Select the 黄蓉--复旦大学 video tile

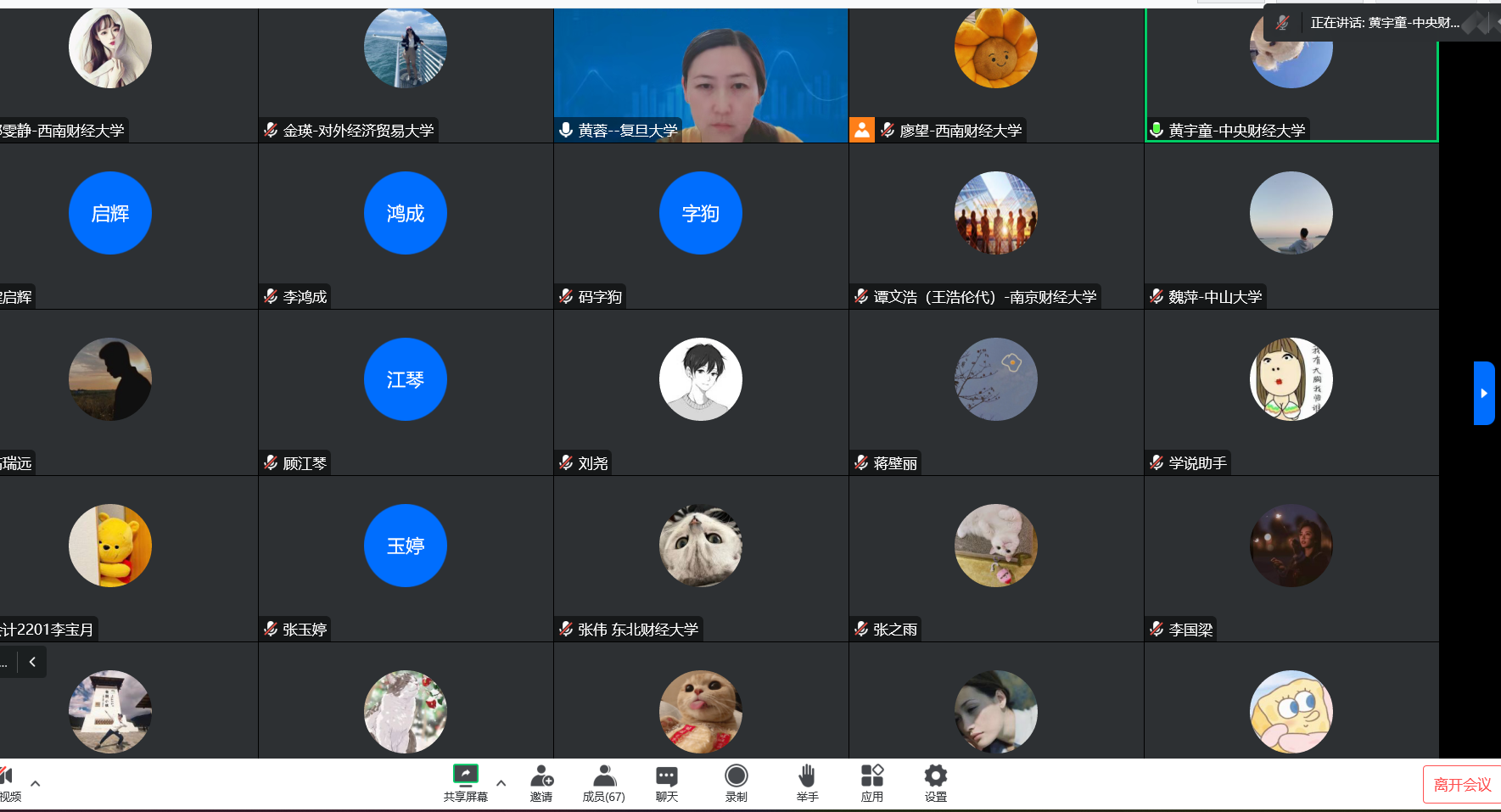701,75
